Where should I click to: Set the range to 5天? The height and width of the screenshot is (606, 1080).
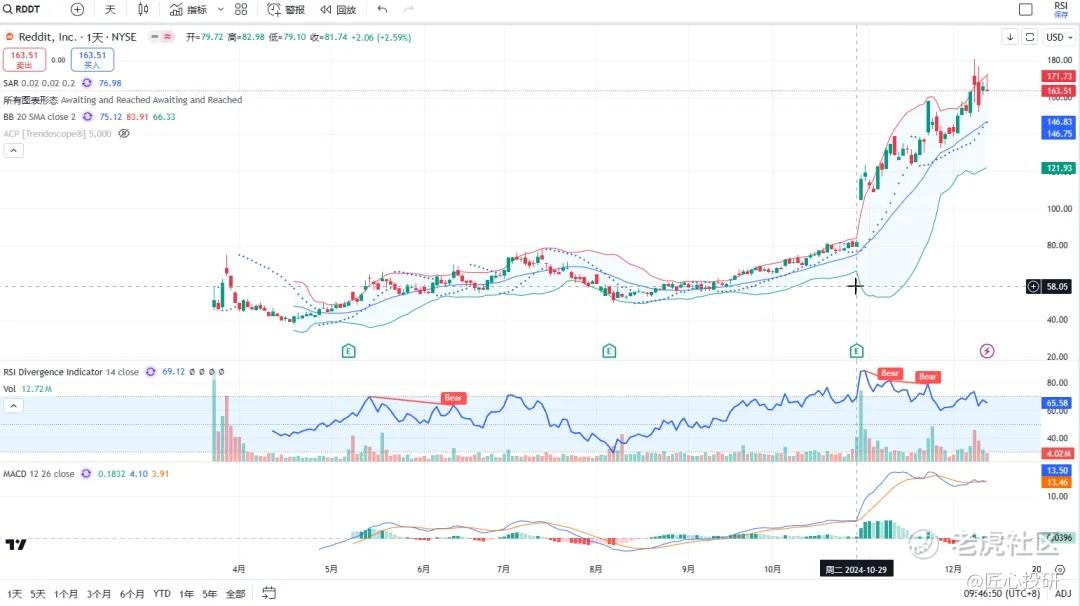pos(38,594)
